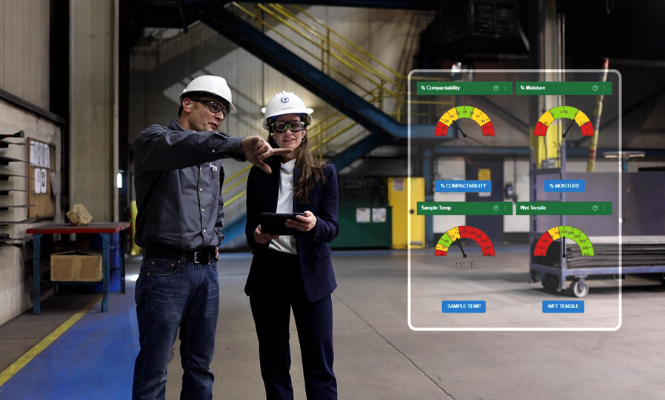Open three-dot menu on % Compactability panel
This screenshot has width=665, height=400.
point(507,88)
